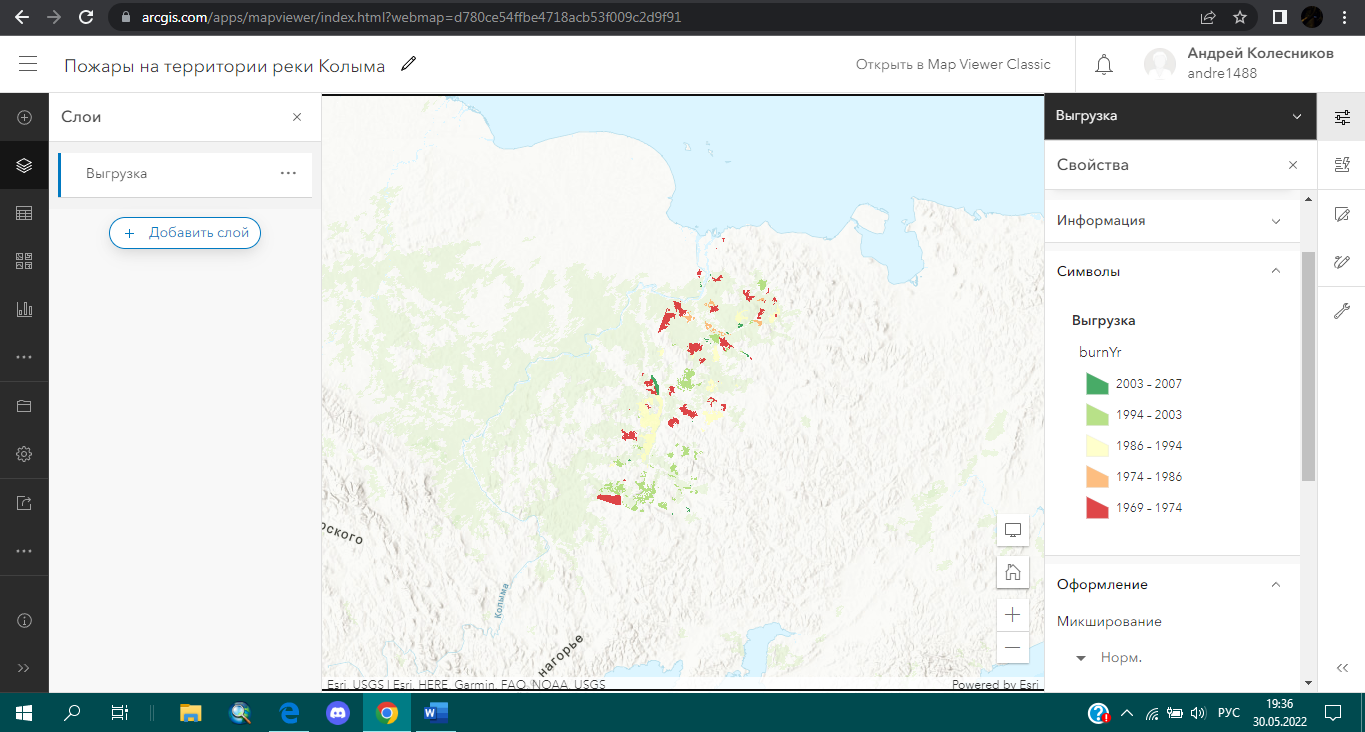
Task: Zoom in with plus button on map
Action: (x=1013, y=614)
